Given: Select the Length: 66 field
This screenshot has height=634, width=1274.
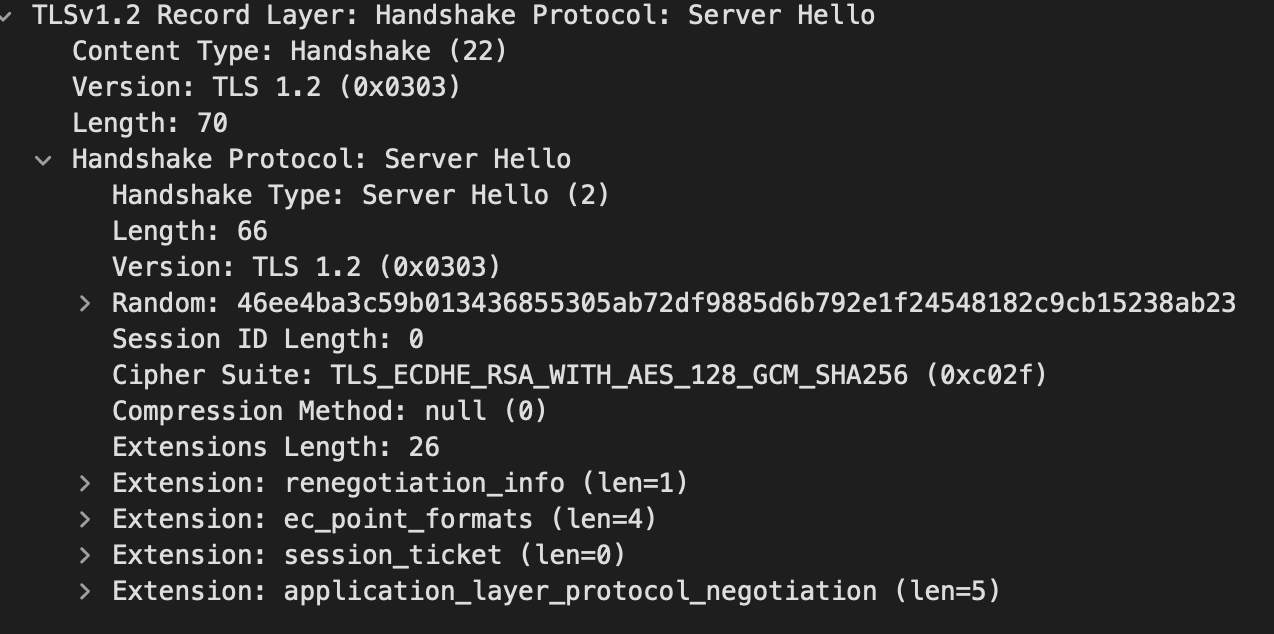Looking at the screenshot, I should [190, 231].
